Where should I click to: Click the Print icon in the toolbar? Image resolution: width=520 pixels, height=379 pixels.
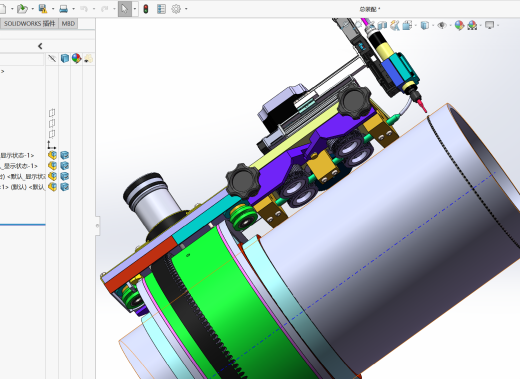tap(63, 9)
